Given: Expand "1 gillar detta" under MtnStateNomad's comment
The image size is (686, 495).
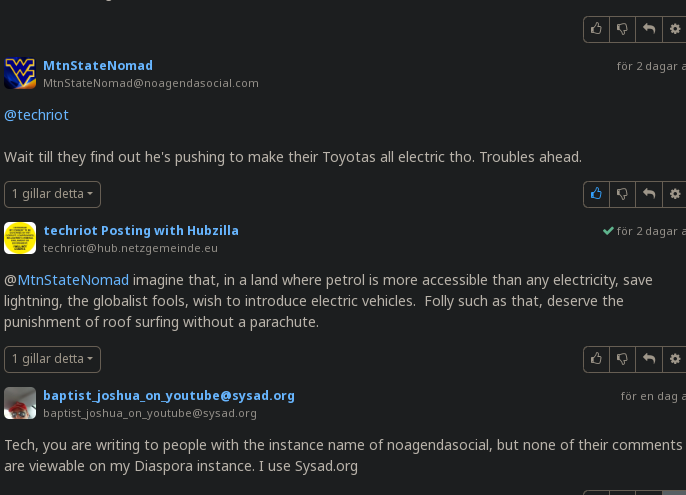Looking at the screenshot, I should point(52,194).
